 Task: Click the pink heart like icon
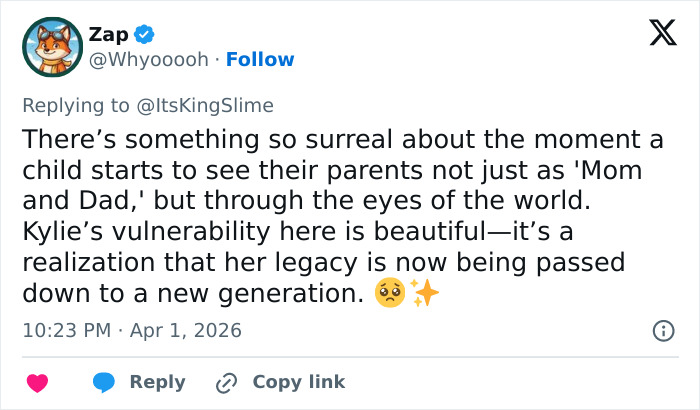coord(37,382)
